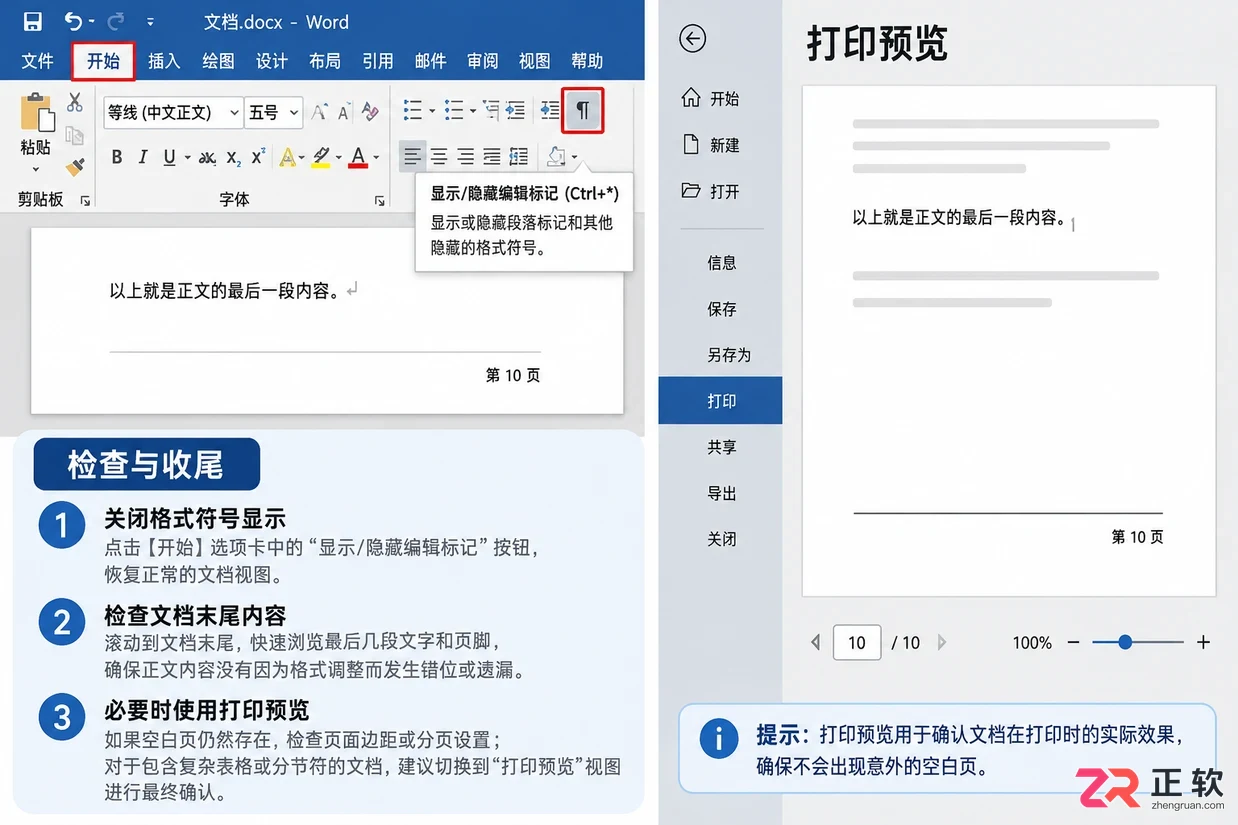Switch to the 视图 tab
Viewport: 1238px width, 825px height.
click(535, 61)
